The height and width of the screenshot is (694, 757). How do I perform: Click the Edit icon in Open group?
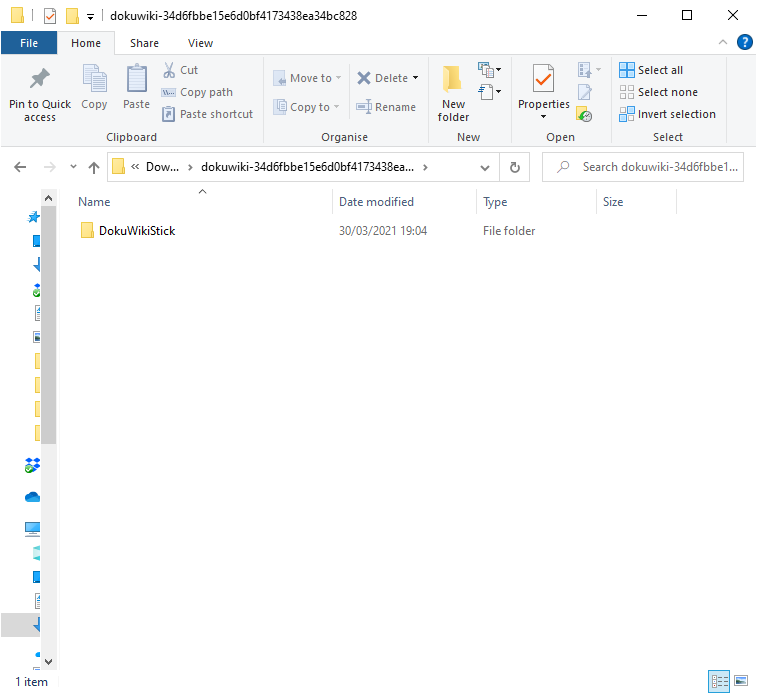point(585,92)
